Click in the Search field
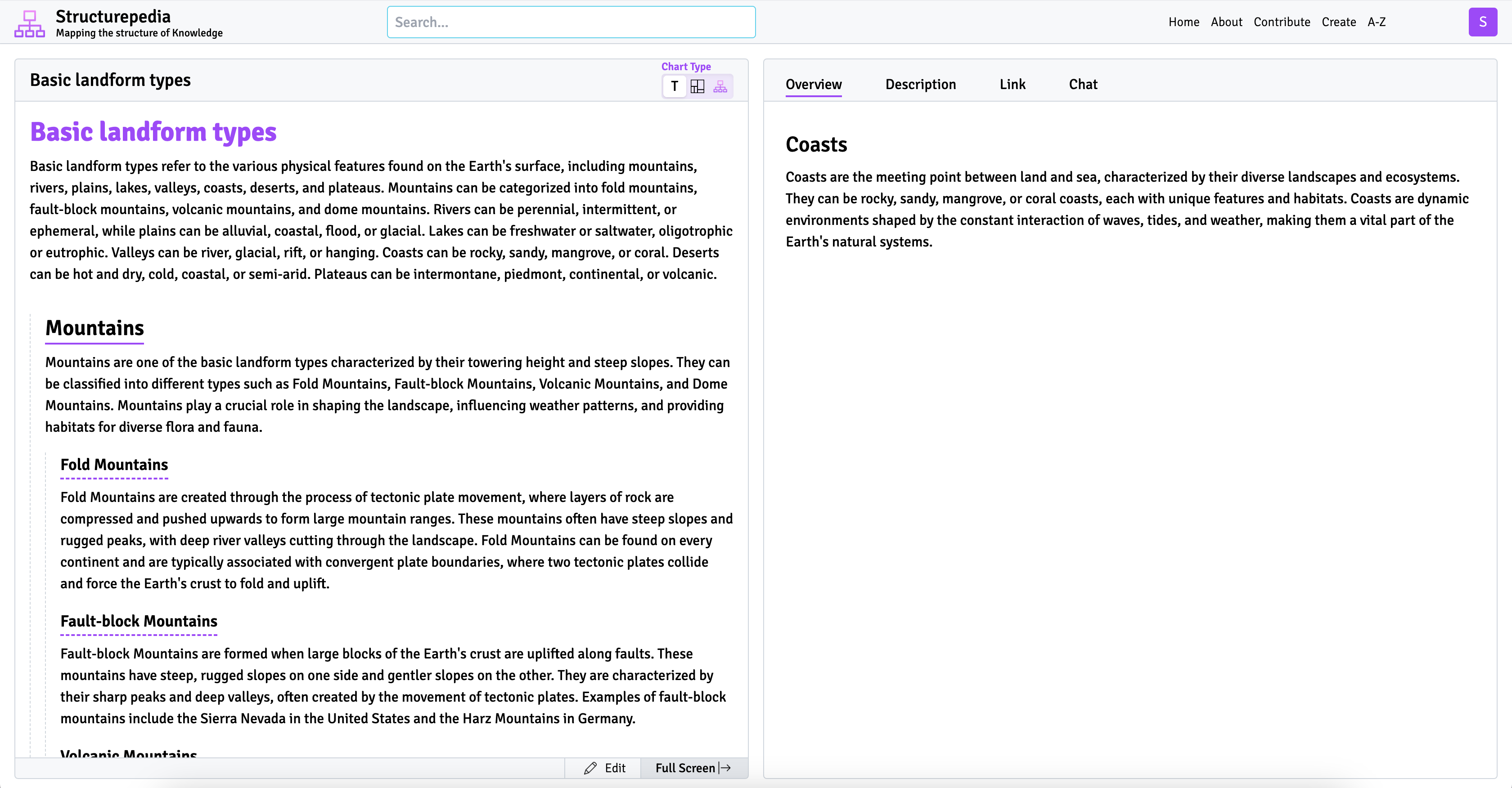Viewport: 1512px width, 788px height. [571, 22]
